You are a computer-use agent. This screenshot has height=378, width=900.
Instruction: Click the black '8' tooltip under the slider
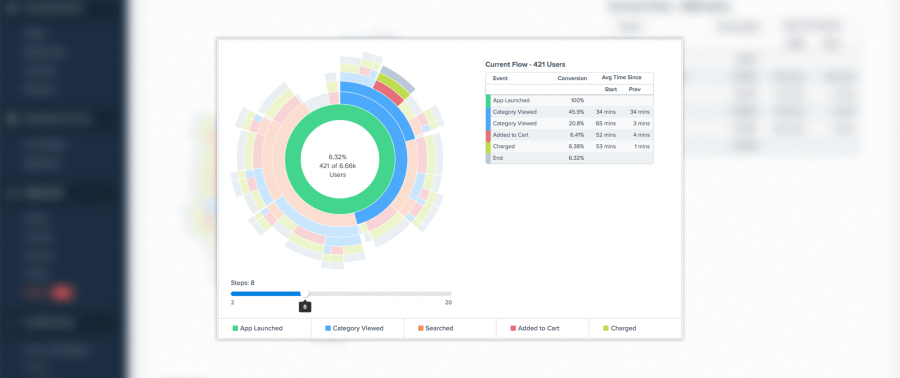click(305, 307)
